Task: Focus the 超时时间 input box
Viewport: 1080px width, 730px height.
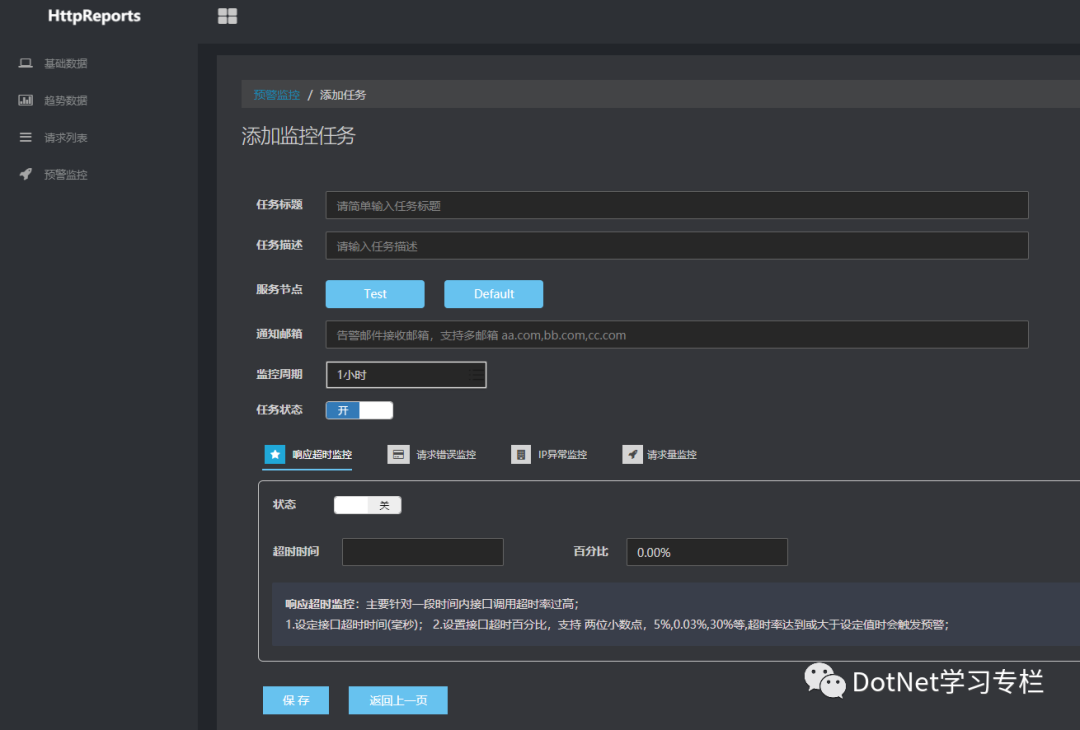Action: 423,552
